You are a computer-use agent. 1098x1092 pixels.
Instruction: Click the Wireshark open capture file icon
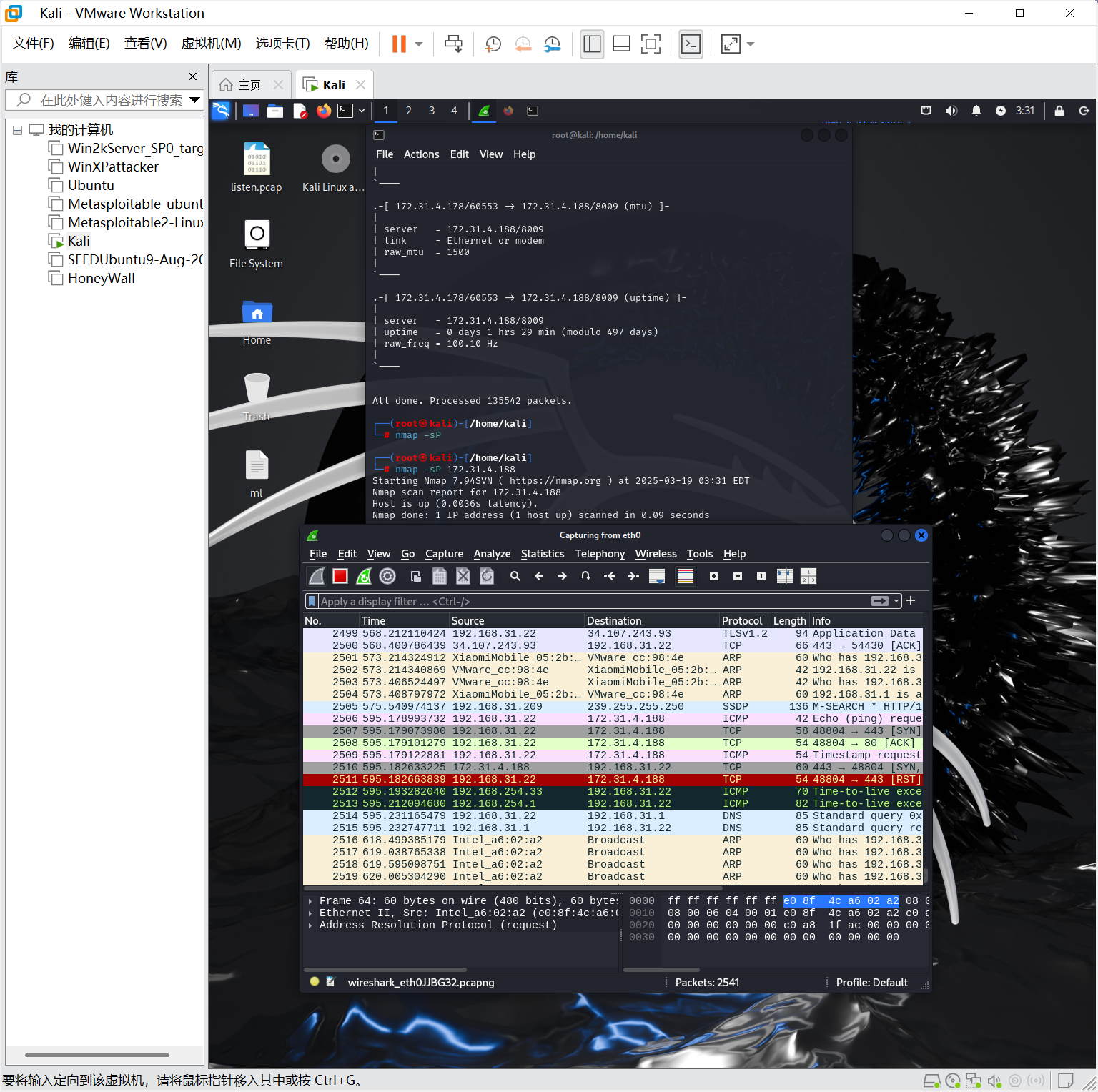416,576
